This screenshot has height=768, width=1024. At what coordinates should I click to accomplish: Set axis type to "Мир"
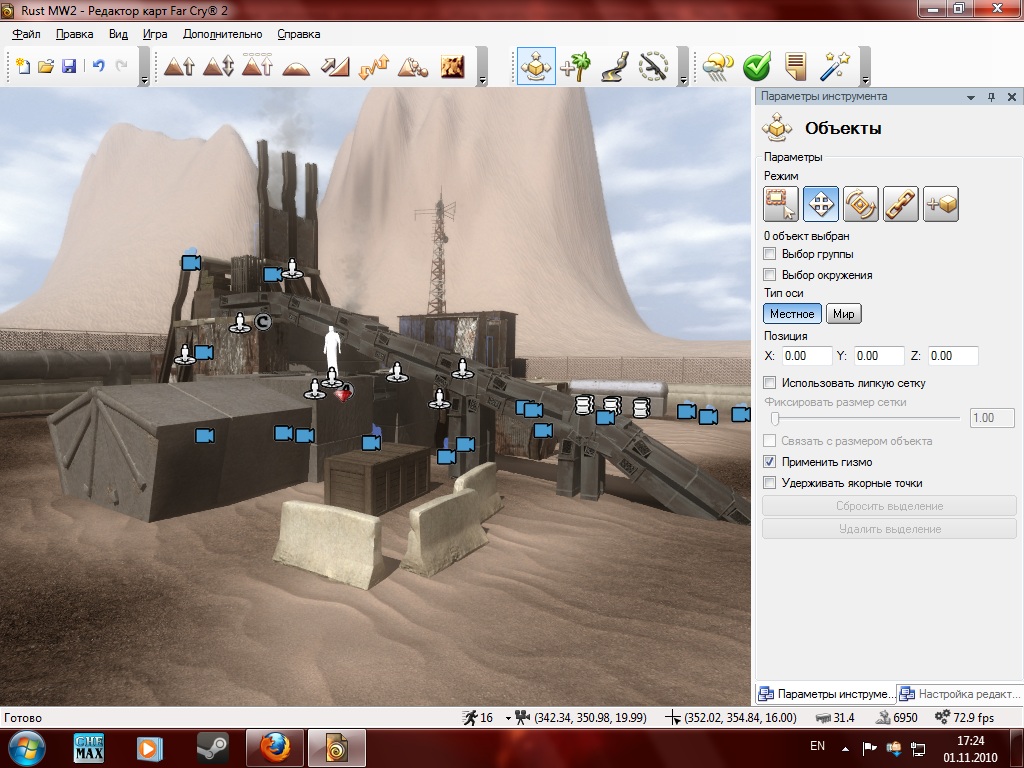tap(844, 313)
